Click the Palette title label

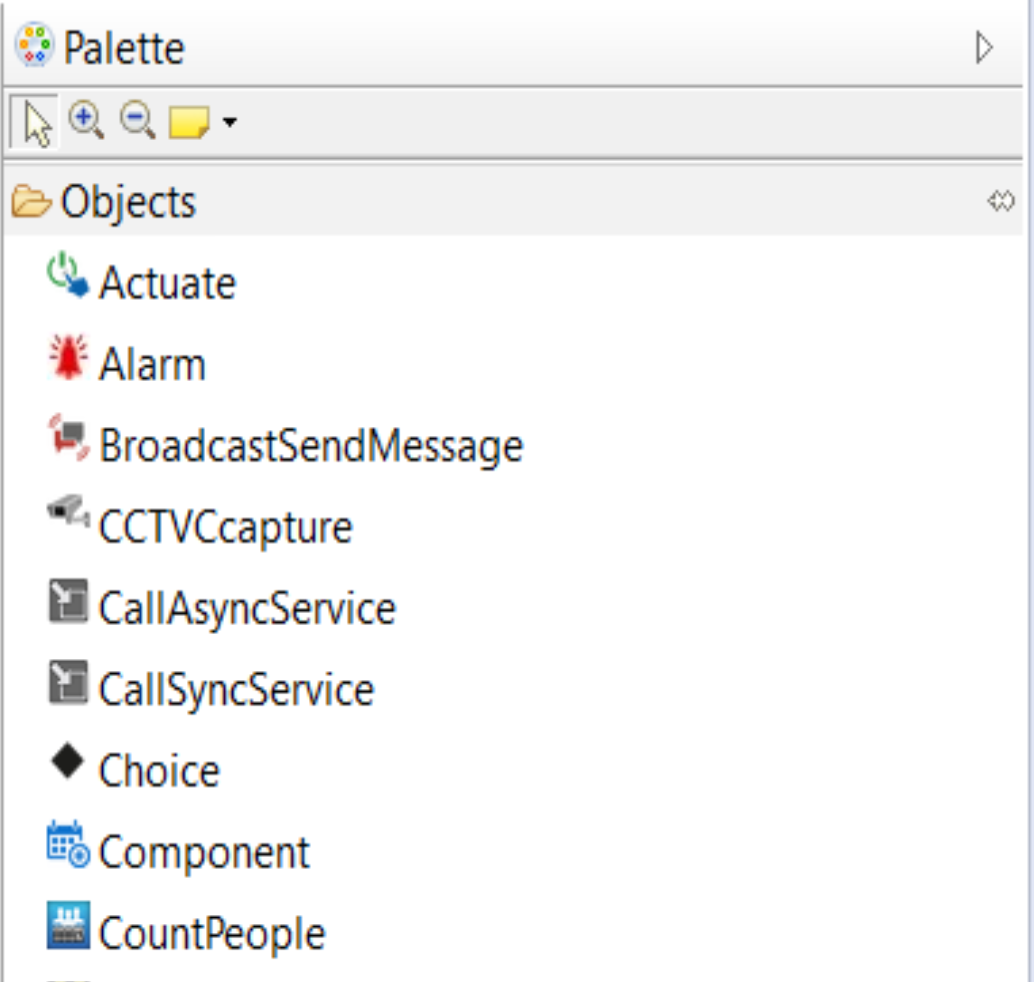pyautogui.click(x=124, y=48)
